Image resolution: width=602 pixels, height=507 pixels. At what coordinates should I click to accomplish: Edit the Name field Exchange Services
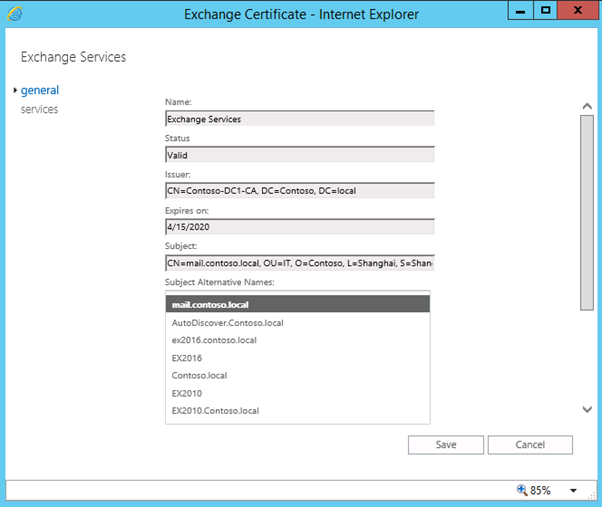(299, 119)
